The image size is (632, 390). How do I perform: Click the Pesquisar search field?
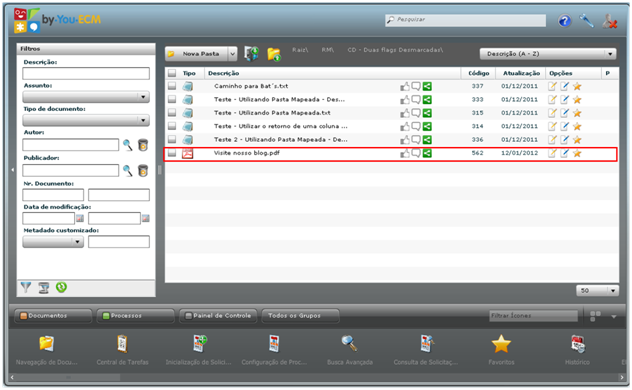466,20
